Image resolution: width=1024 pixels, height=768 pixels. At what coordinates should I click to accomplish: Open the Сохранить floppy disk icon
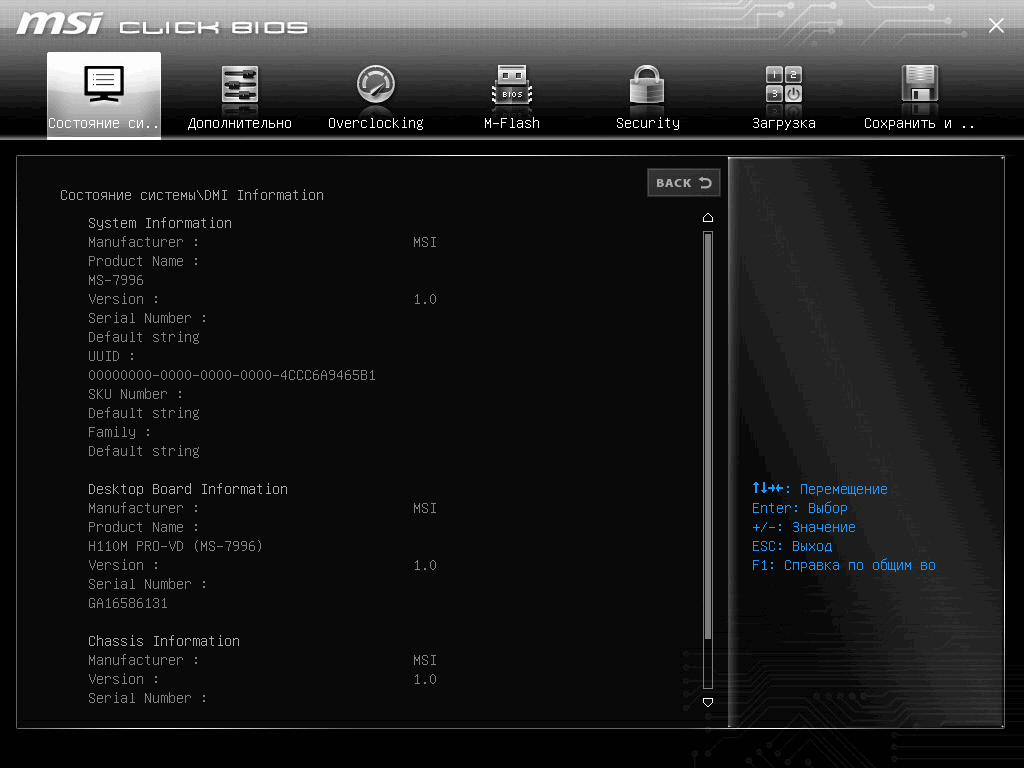(x=920, y=83)
